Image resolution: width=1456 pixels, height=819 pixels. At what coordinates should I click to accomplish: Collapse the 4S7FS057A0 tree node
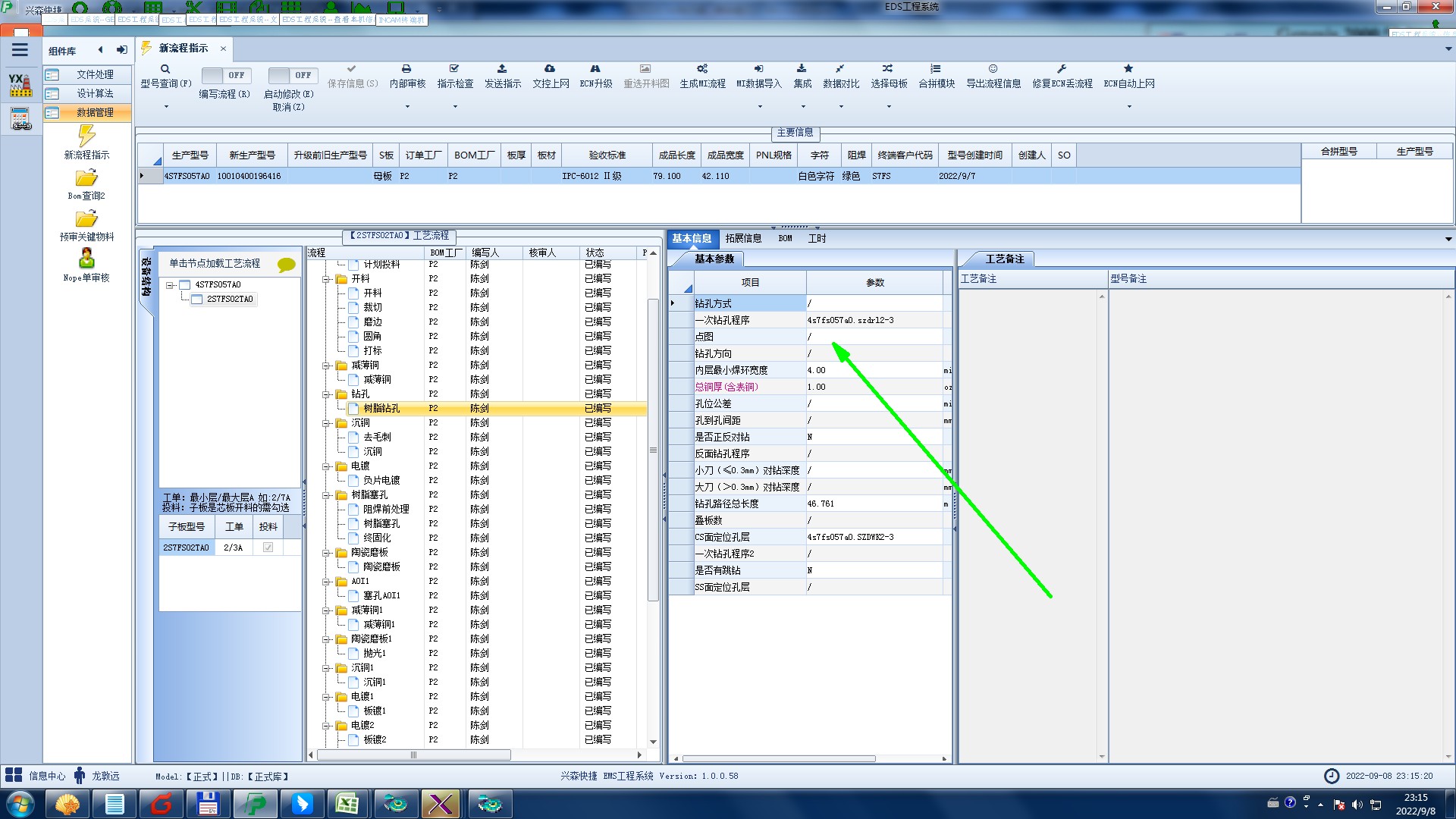click(171, 285)
